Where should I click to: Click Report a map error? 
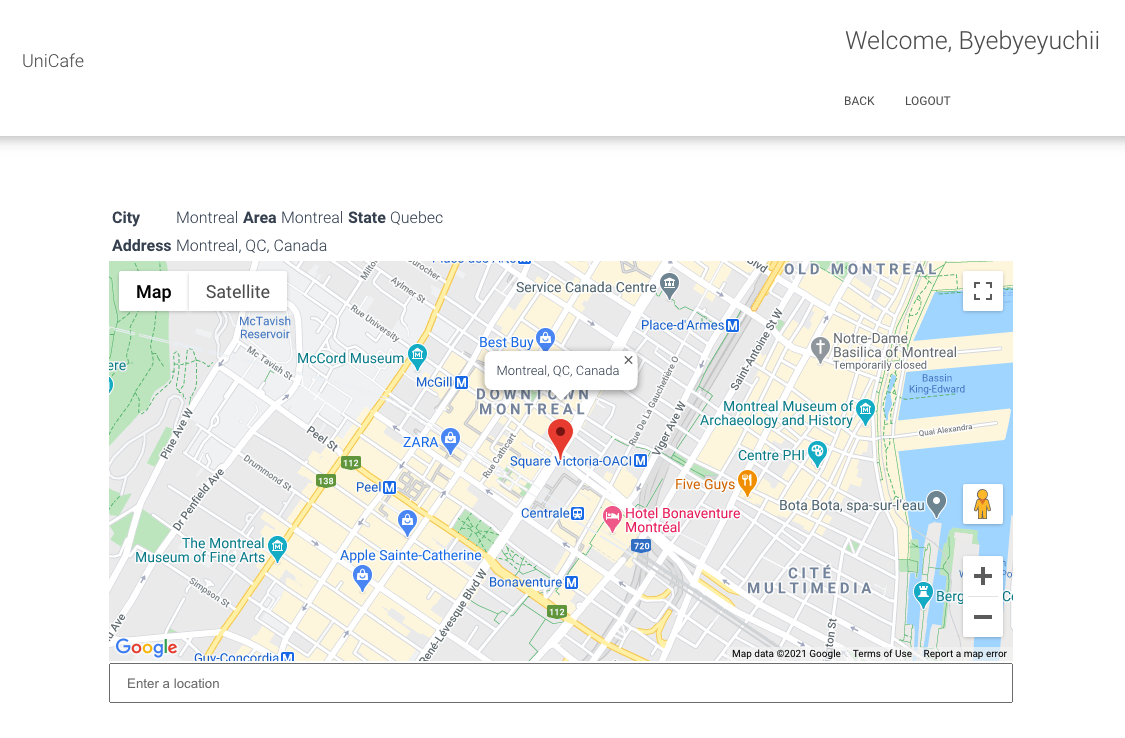coord(964,653)
